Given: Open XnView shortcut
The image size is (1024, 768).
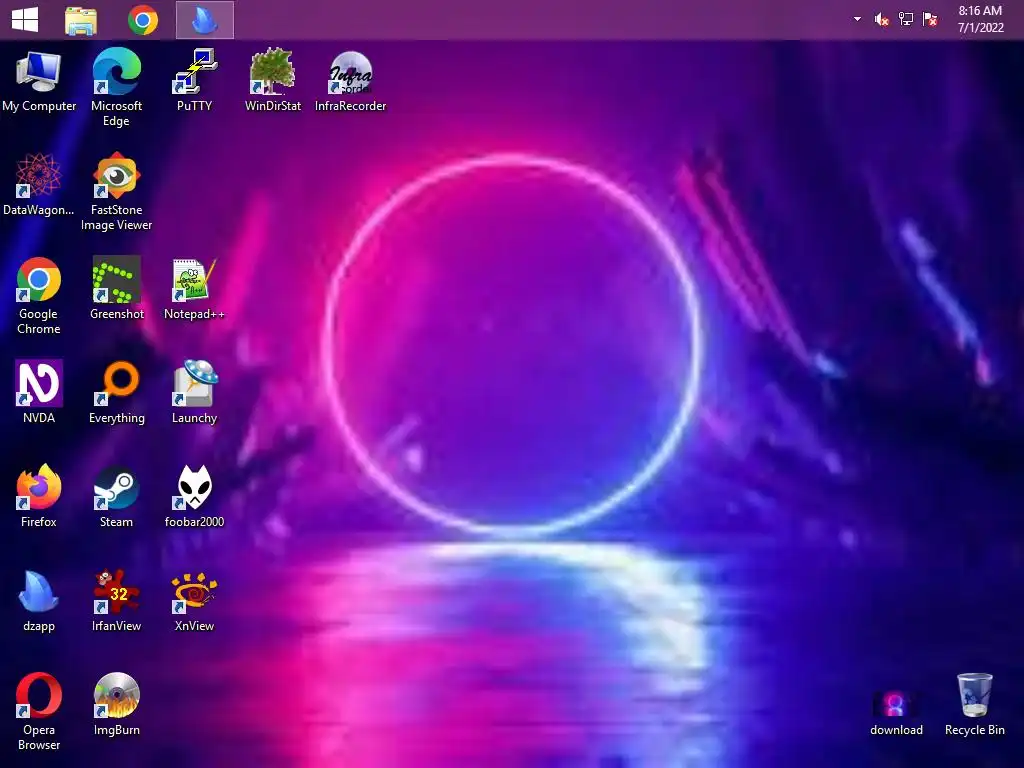Looking at the screenshot, I should [195, 601].
